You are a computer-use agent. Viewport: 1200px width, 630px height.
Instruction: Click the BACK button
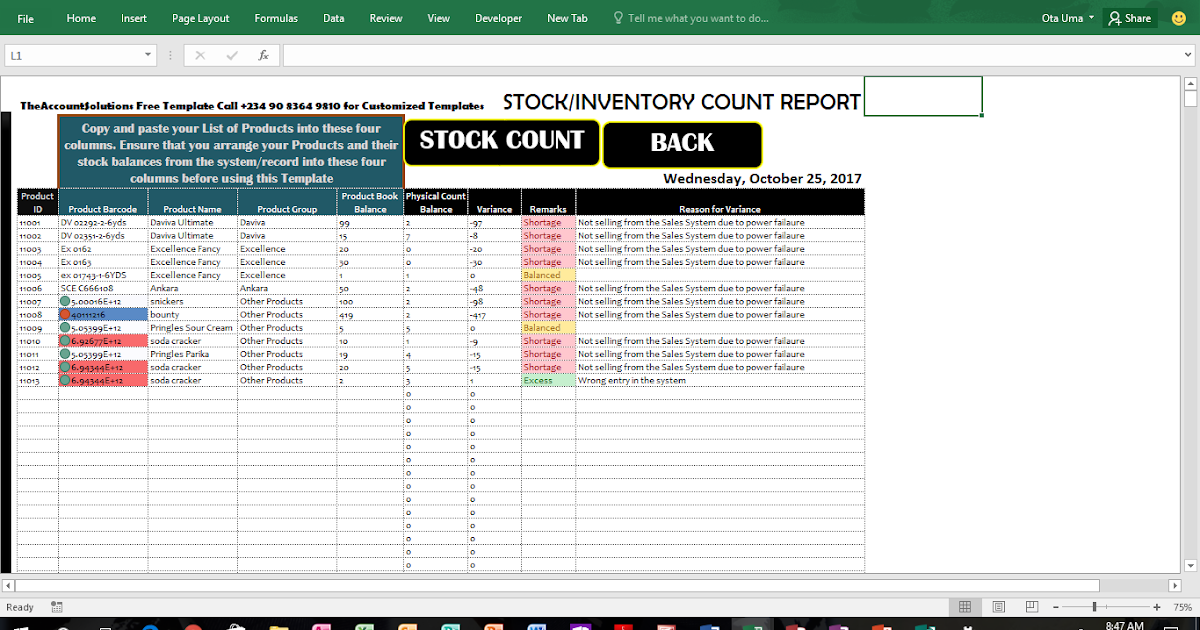682,145
